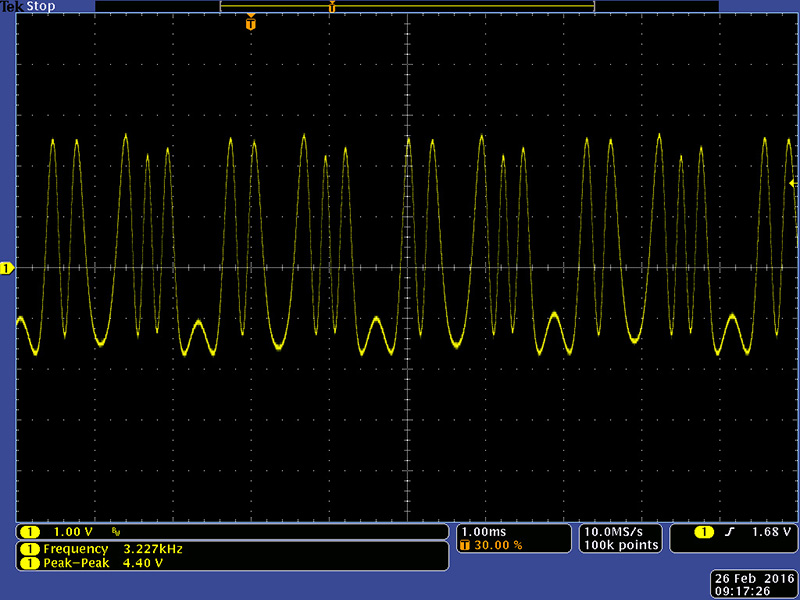Click the Stop acquisition status indicator

pos(40,6)
